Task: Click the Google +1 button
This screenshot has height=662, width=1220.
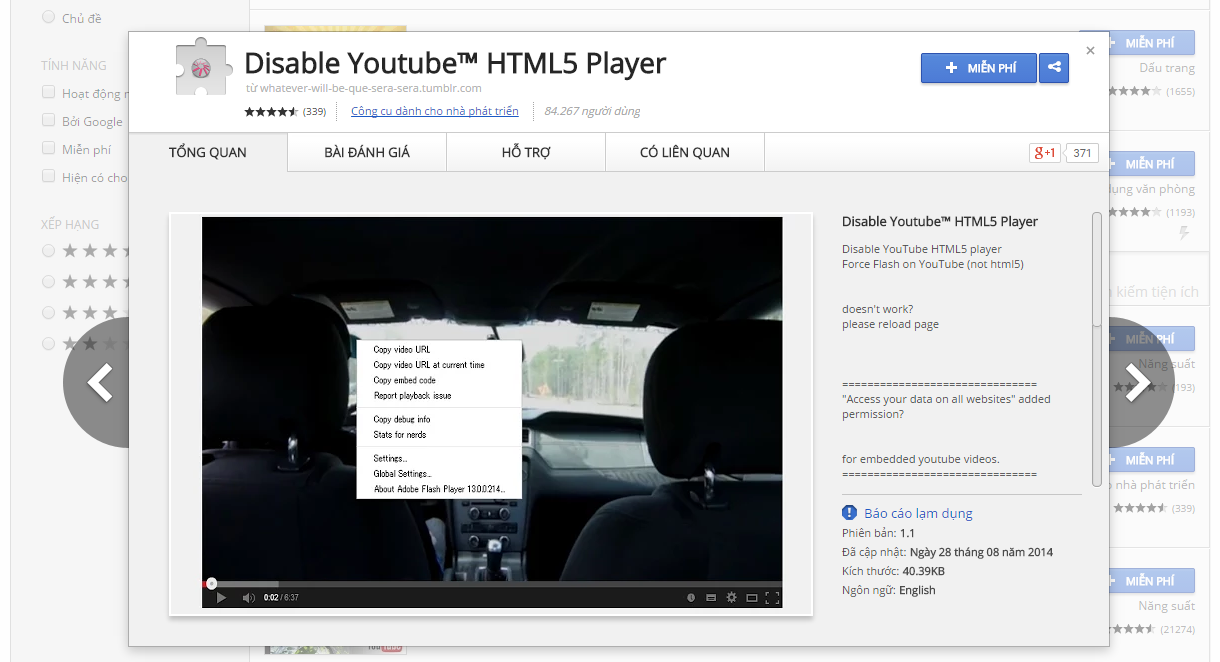Action: pyautogui.click(x=1044, y=153)
